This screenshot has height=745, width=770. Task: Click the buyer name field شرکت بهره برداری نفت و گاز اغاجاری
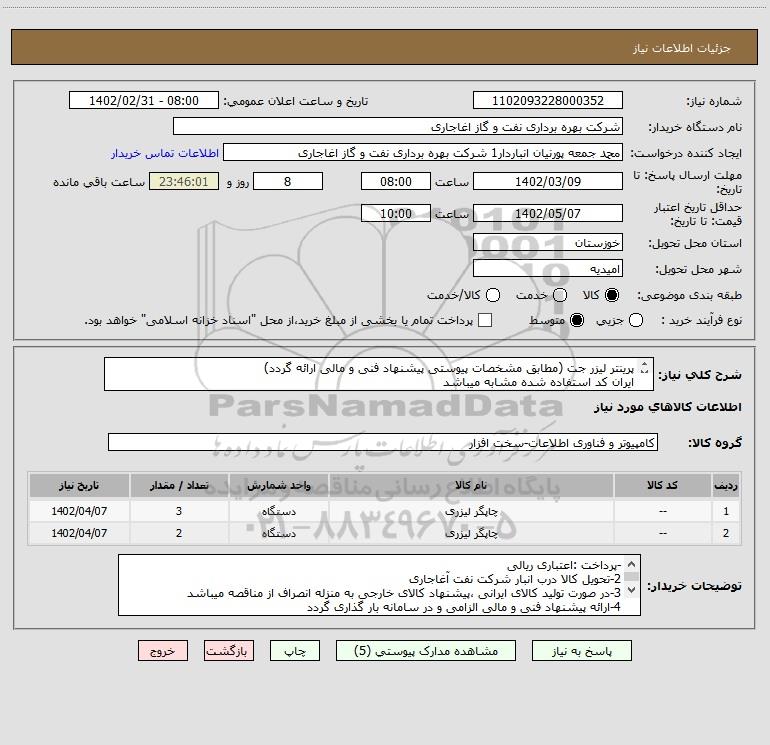coord(398,126)
